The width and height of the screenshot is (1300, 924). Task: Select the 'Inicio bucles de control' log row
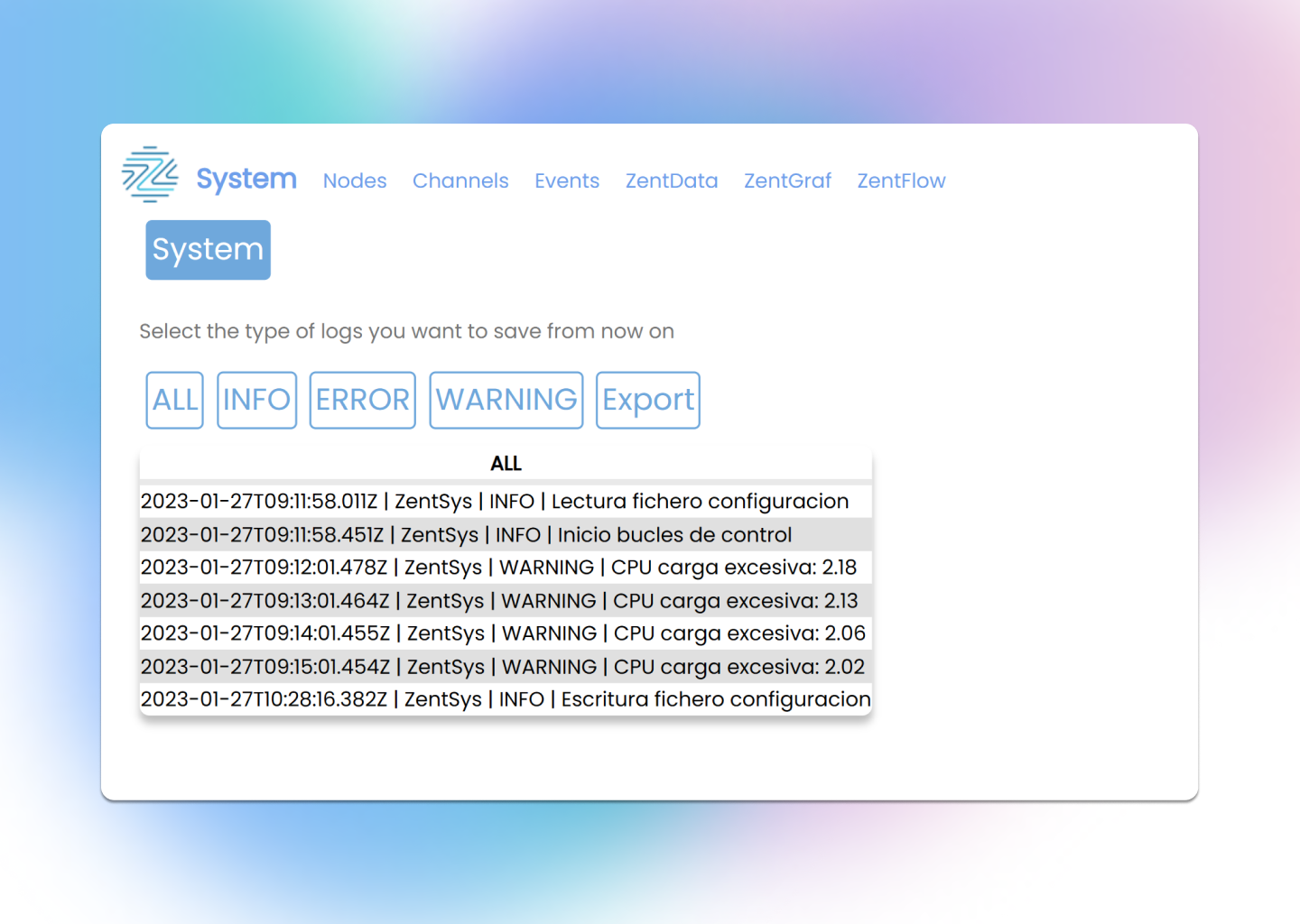click(x=506, y=534)
